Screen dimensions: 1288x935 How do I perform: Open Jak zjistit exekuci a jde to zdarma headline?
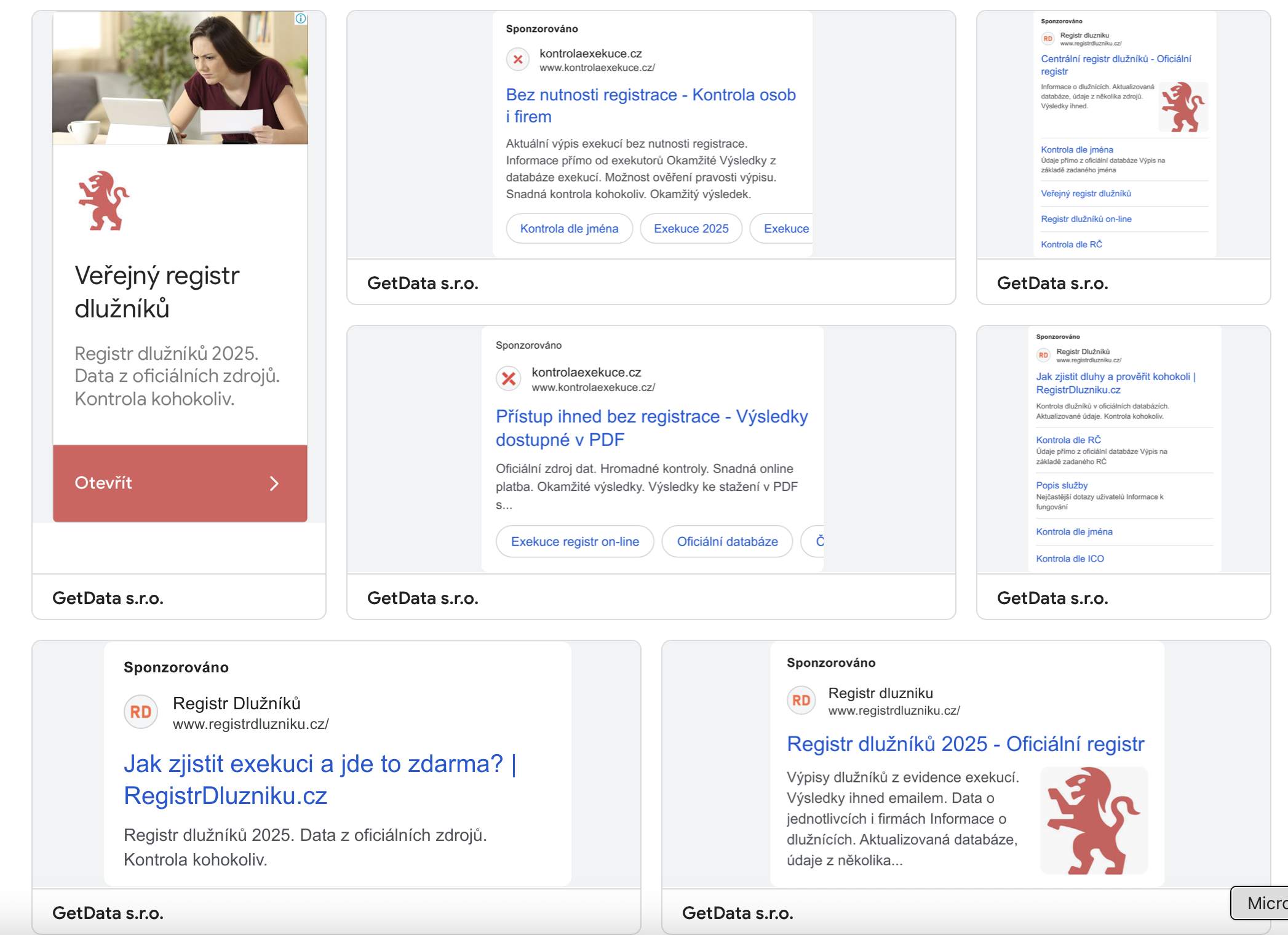(x=320, y=779)
